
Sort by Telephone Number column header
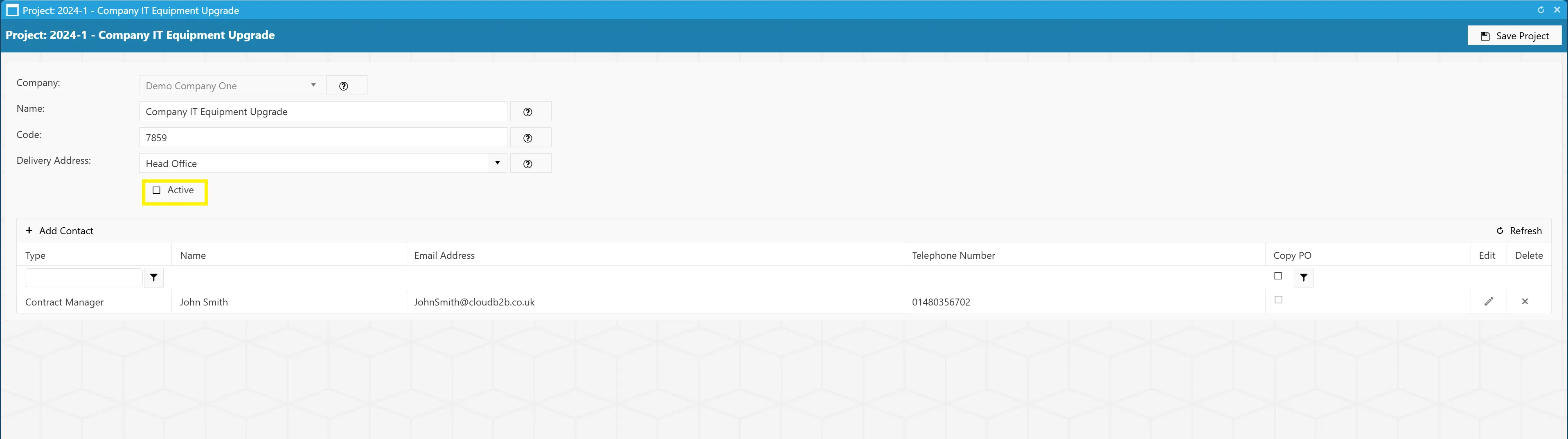[x=1085, y=255]
